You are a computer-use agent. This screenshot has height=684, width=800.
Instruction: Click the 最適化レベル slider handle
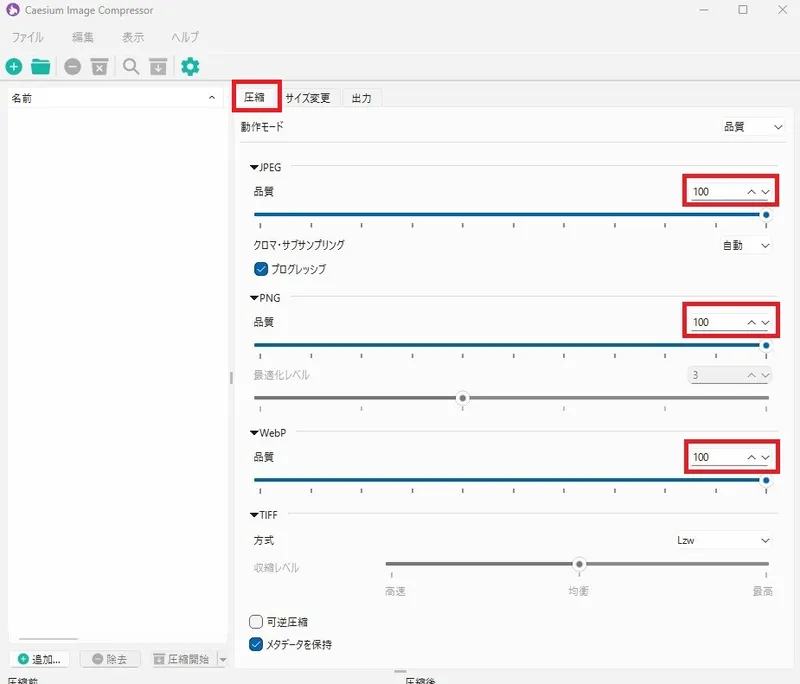tap(463, 398)
